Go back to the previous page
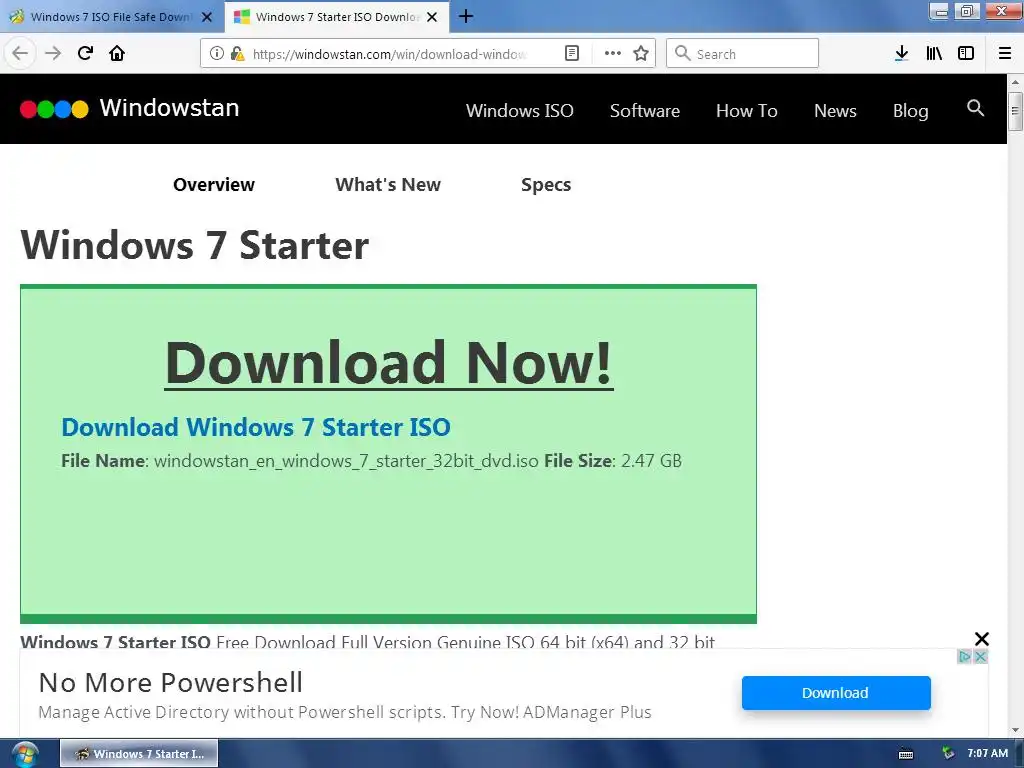 coord(20,53)
